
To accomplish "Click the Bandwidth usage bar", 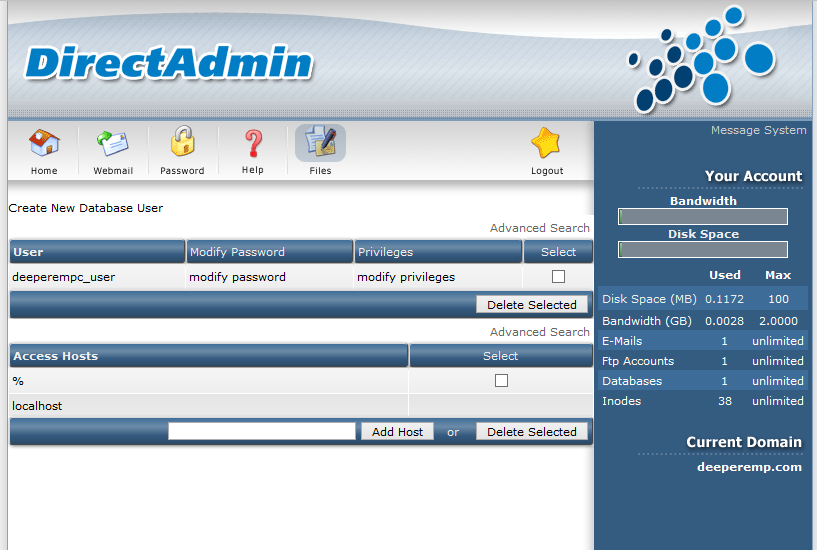I will coord(703,216).
